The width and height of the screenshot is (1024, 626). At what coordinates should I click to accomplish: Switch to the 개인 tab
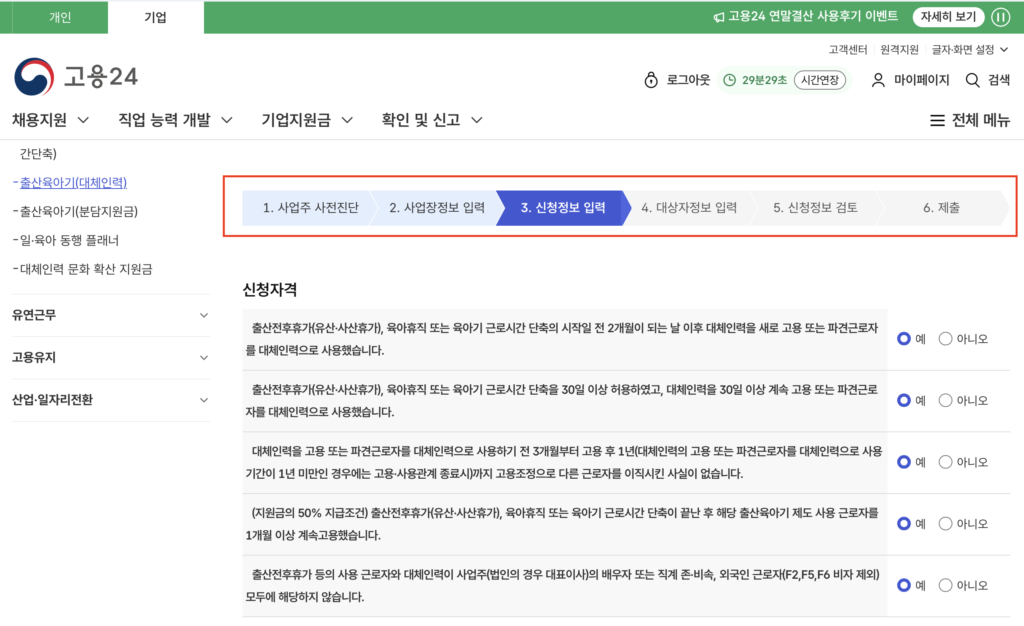[60, 17]
